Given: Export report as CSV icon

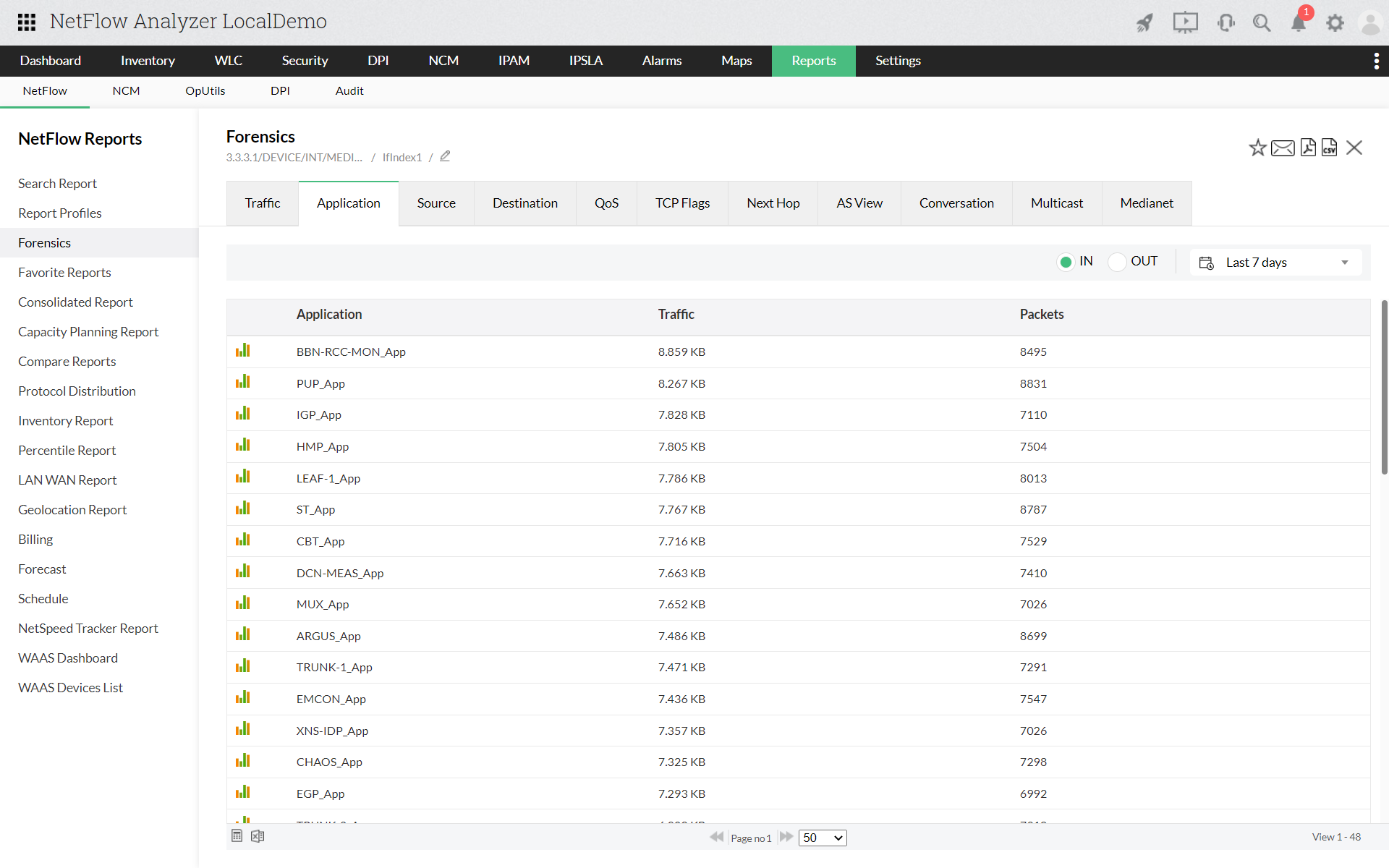Looking at the screenshot, I should point(1330,148).
